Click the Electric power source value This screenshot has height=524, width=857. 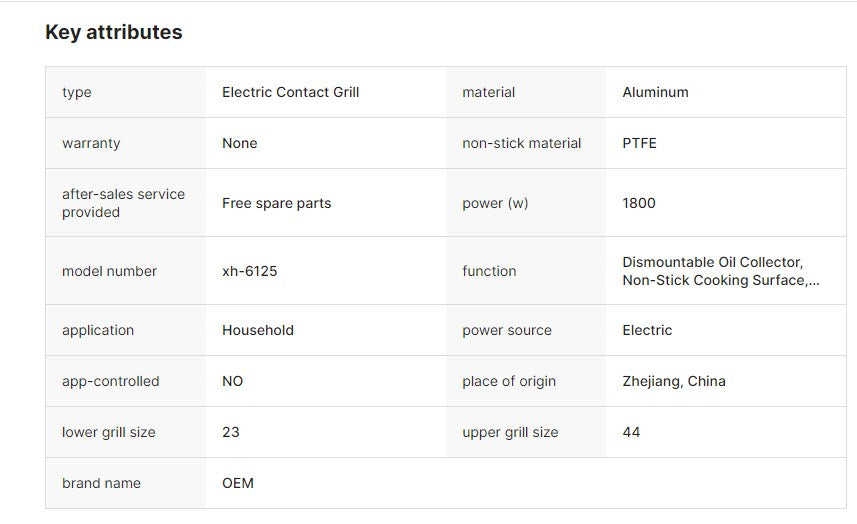coord(647,330)
